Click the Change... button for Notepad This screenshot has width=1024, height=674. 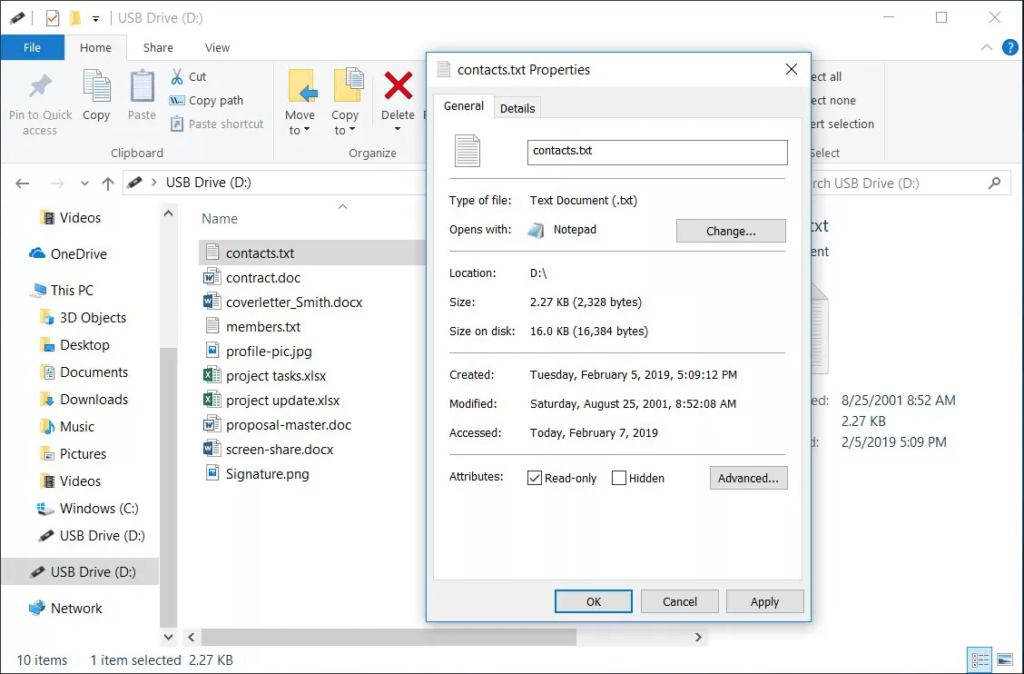(x=730, y=231)
